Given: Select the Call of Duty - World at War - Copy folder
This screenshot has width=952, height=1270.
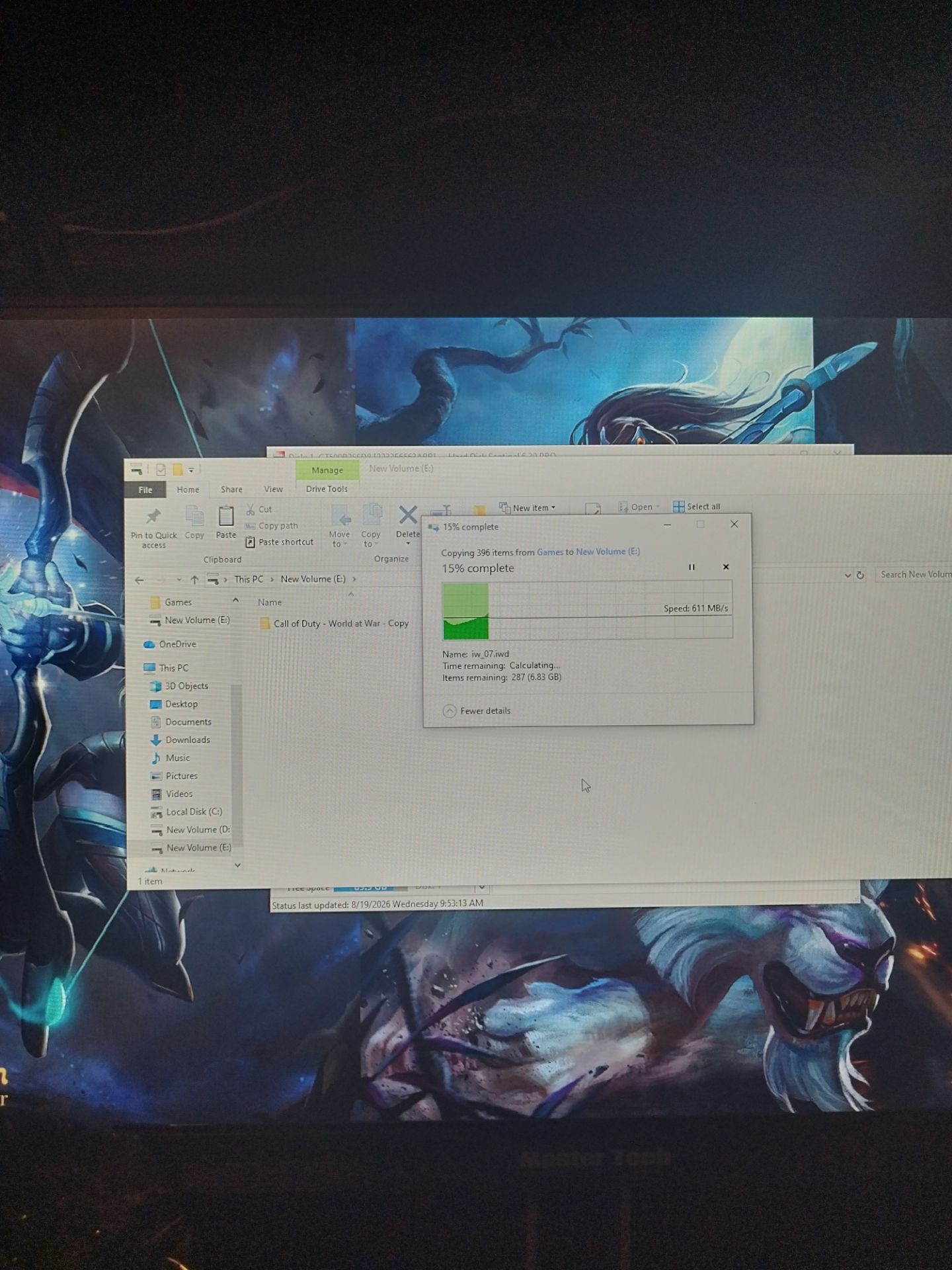Looking at the screenshot, I should (x=335, y=624).
